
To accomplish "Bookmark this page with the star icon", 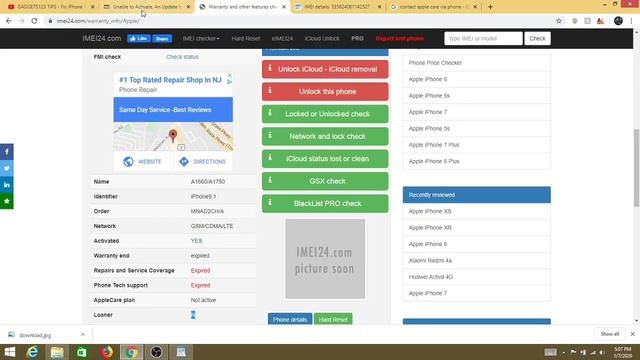I will pos(559,21).
